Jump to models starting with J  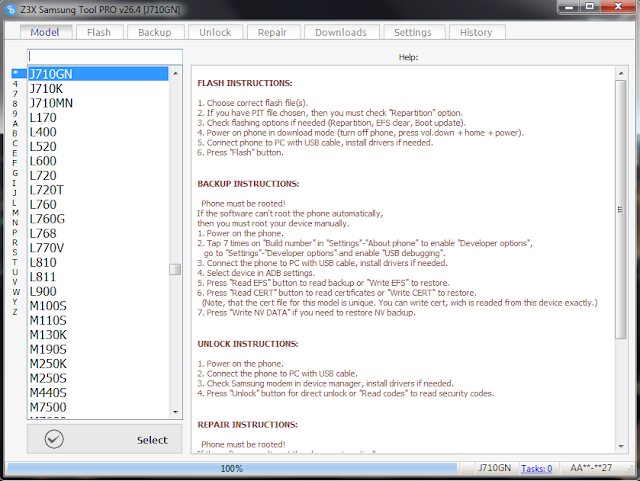pyautogui.click(x=15, y=193)
